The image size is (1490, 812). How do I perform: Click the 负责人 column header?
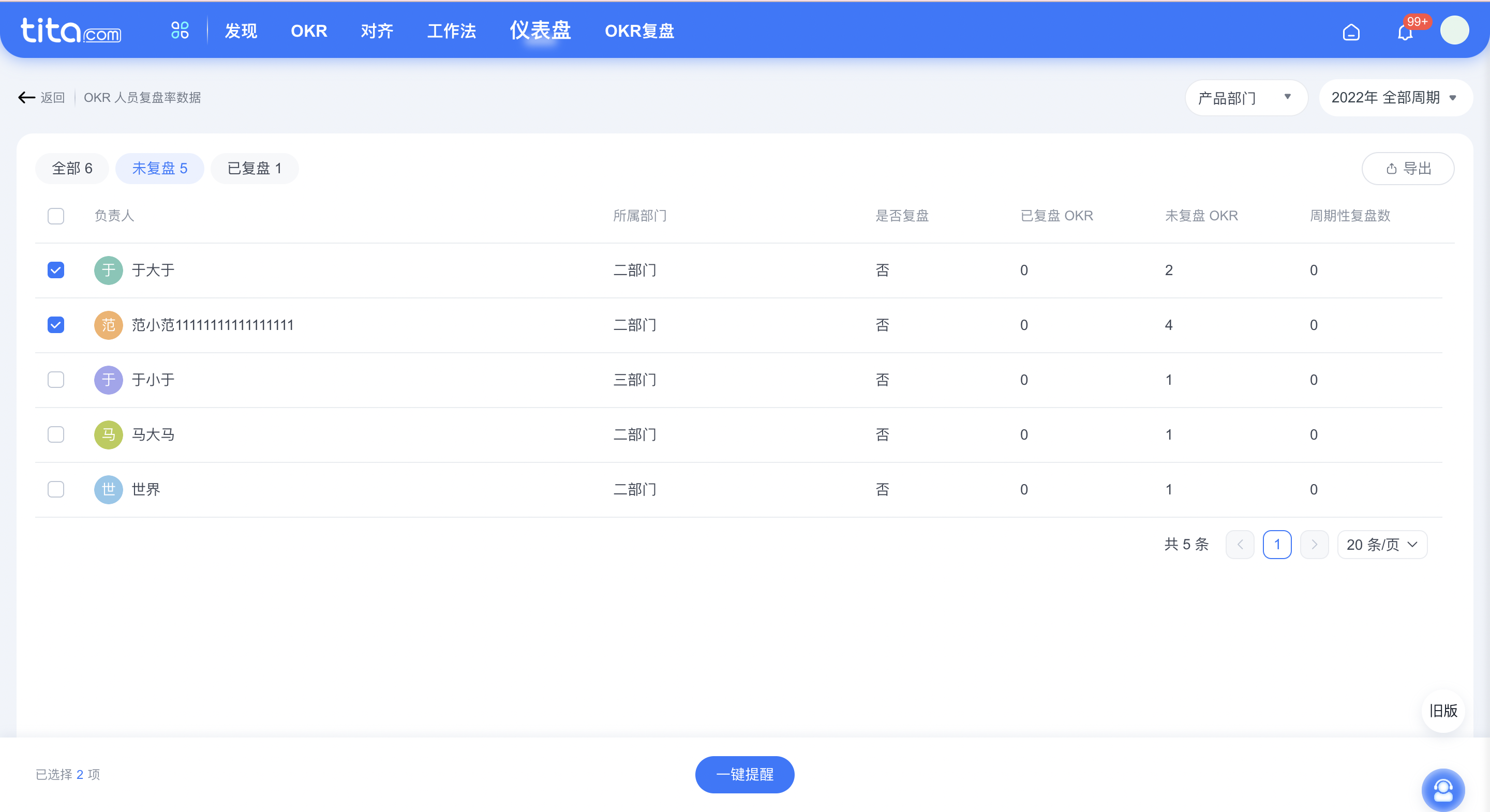[x=114, y=216]
